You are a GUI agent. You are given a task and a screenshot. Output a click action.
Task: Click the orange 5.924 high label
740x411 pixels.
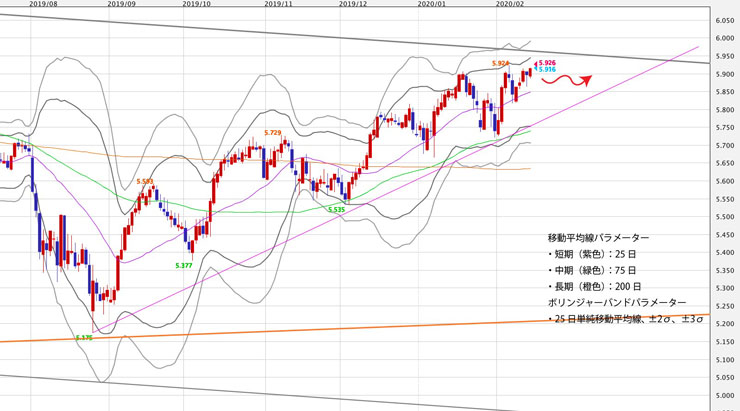500,63
